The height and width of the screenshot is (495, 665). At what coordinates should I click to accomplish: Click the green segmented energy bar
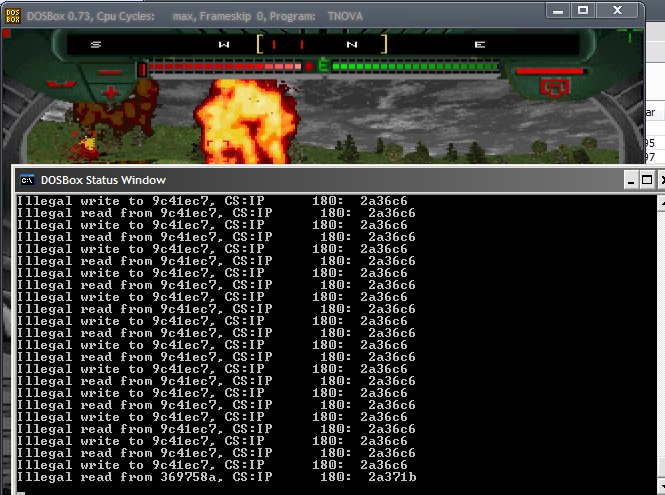pyautogui.click(x=415, y=67)
